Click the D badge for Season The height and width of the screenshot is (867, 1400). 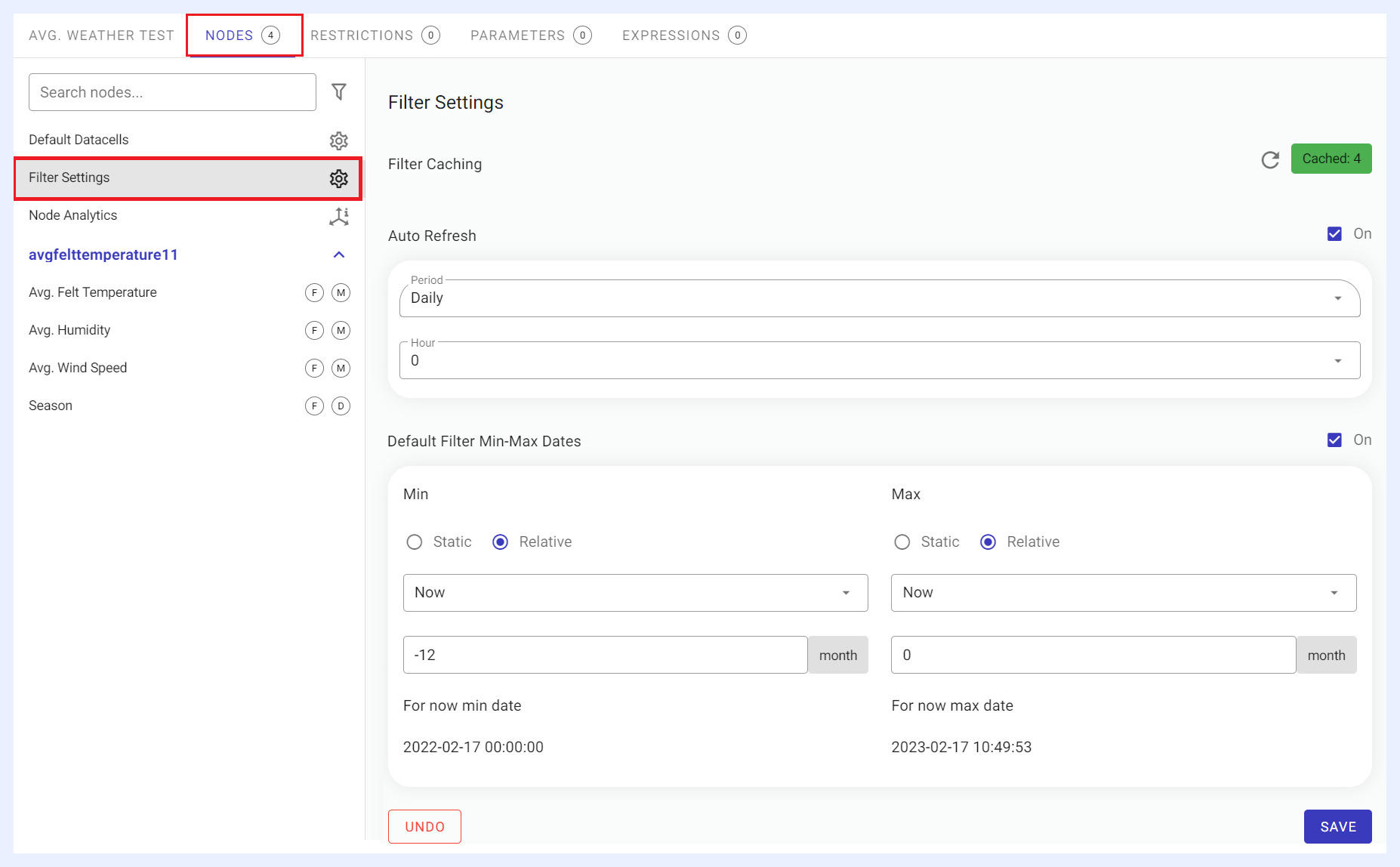[341, 406]
